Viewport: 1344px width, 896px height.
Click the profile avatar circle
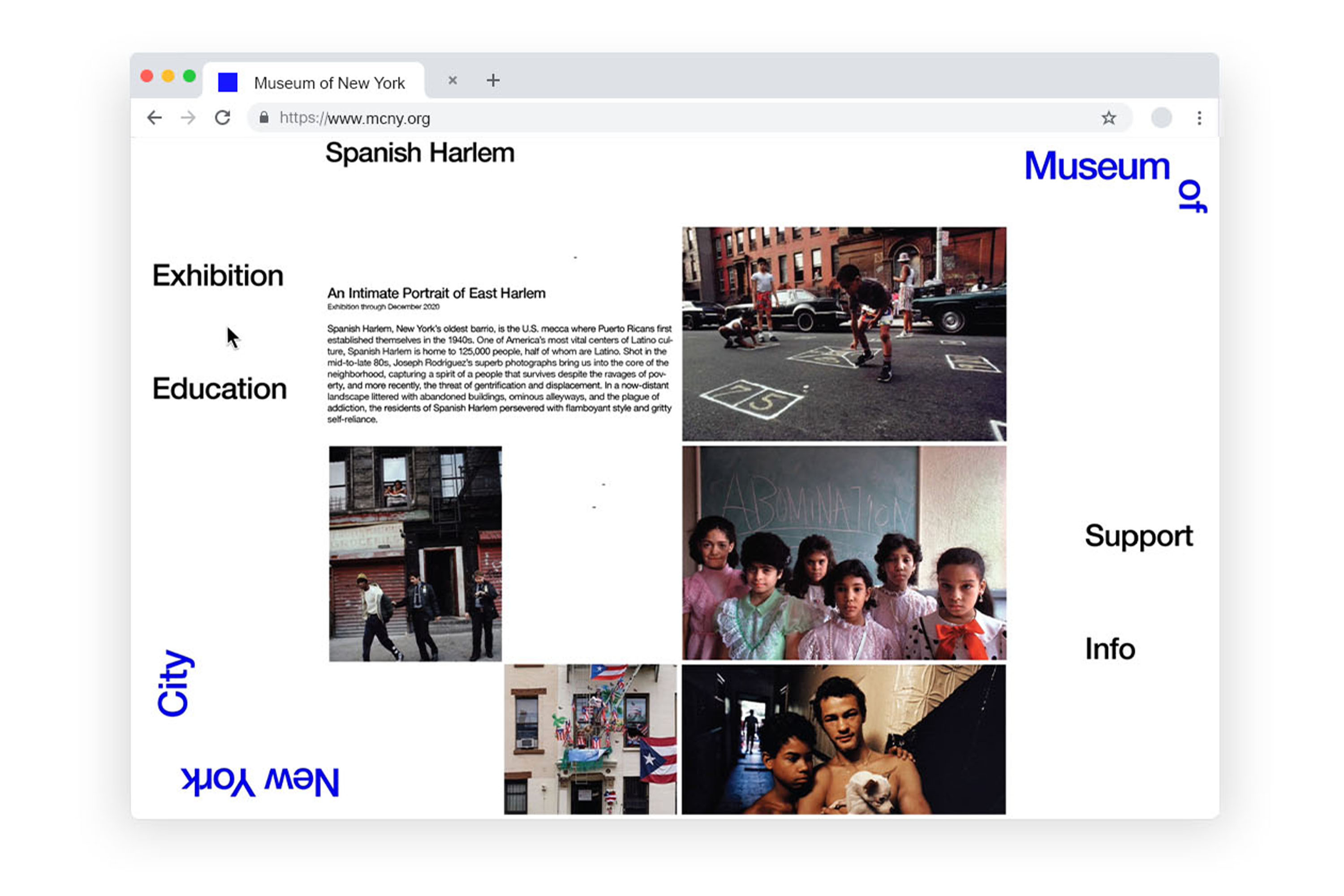coord(1161,118)
